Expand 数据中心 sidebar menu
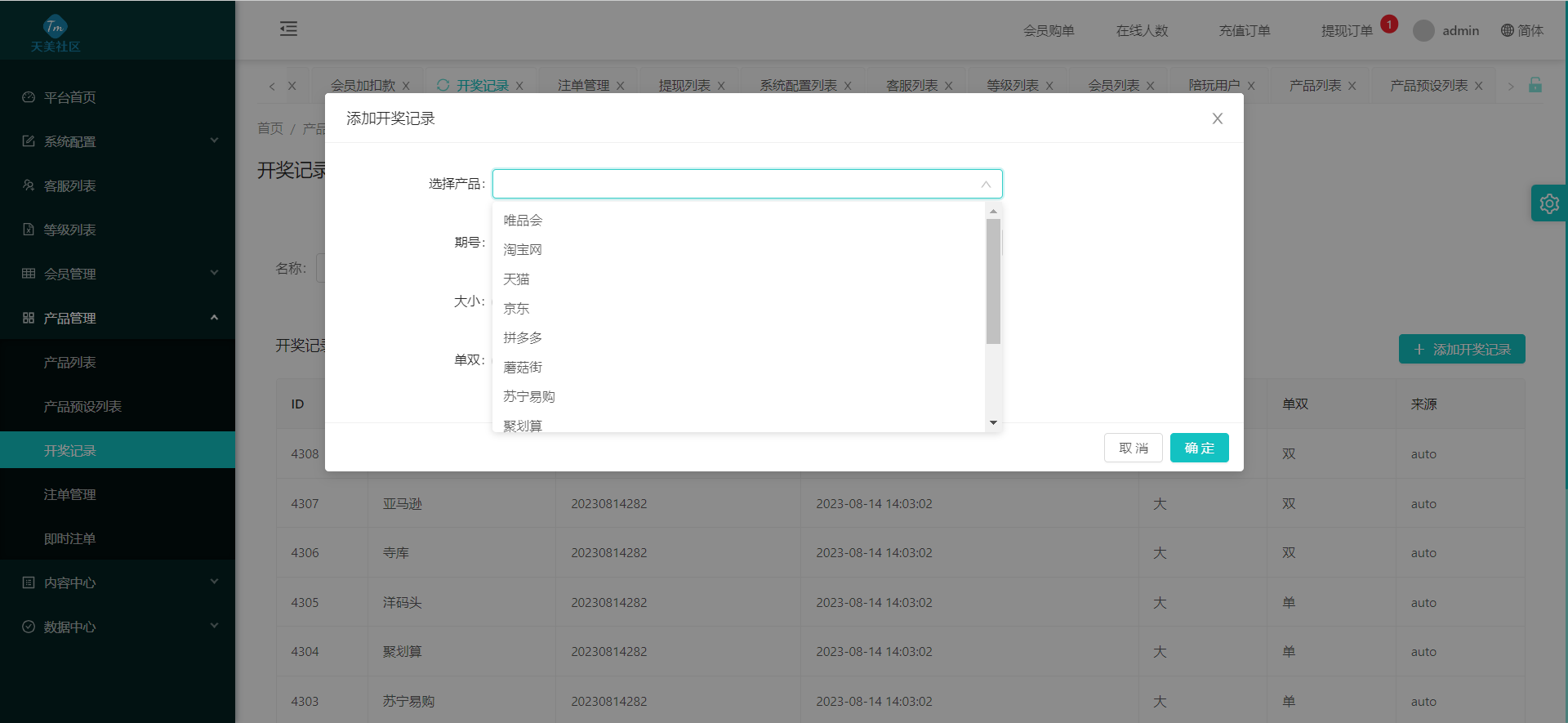This screenshot has width=1568, height=723. pos(118,627)
